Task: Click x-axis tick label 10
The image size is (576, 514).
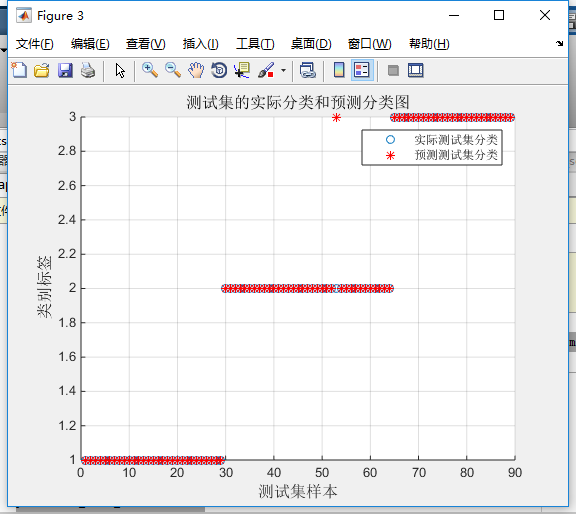Action: 129,472
